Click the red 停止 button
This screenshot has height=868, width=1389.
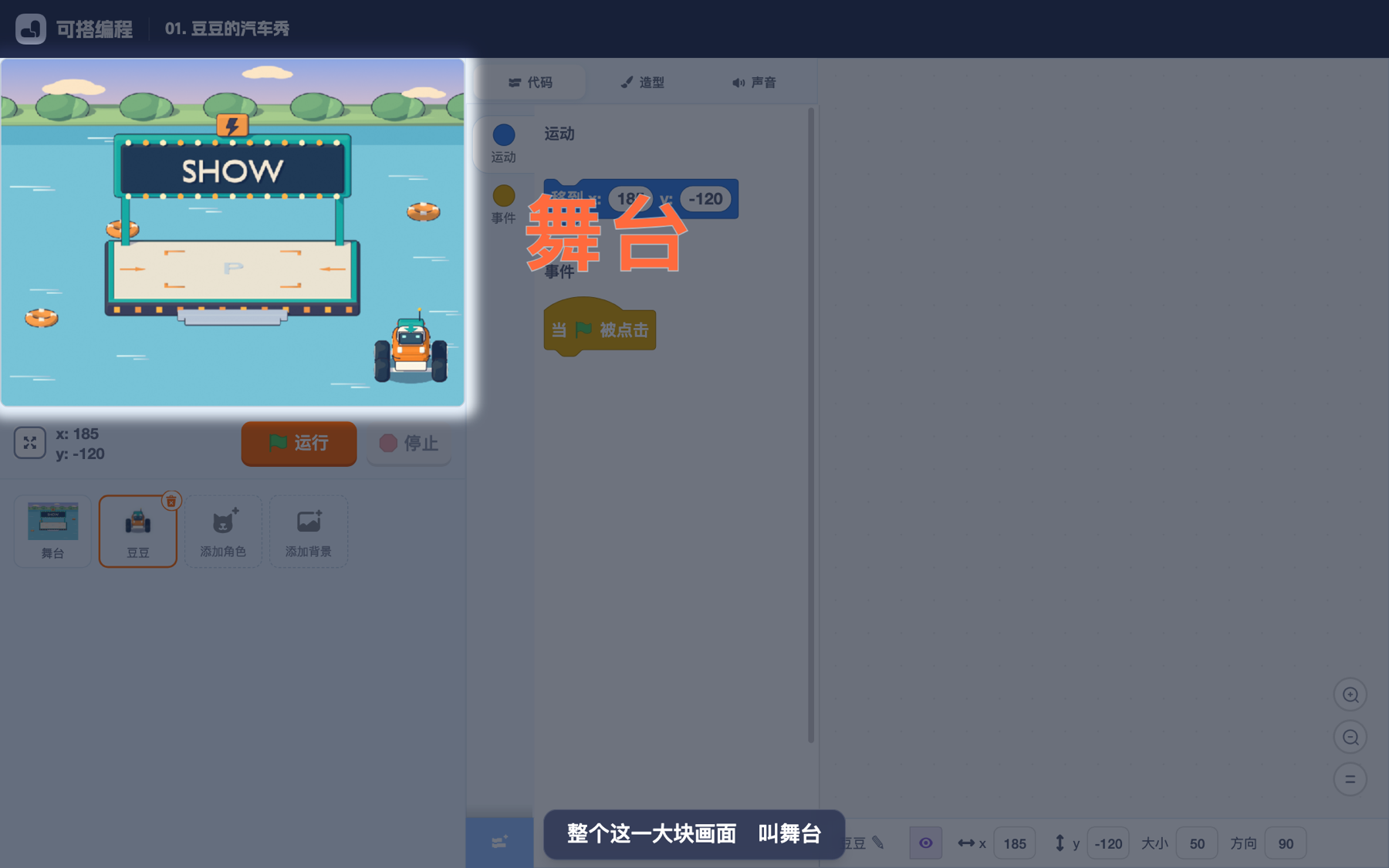(409, 443)
